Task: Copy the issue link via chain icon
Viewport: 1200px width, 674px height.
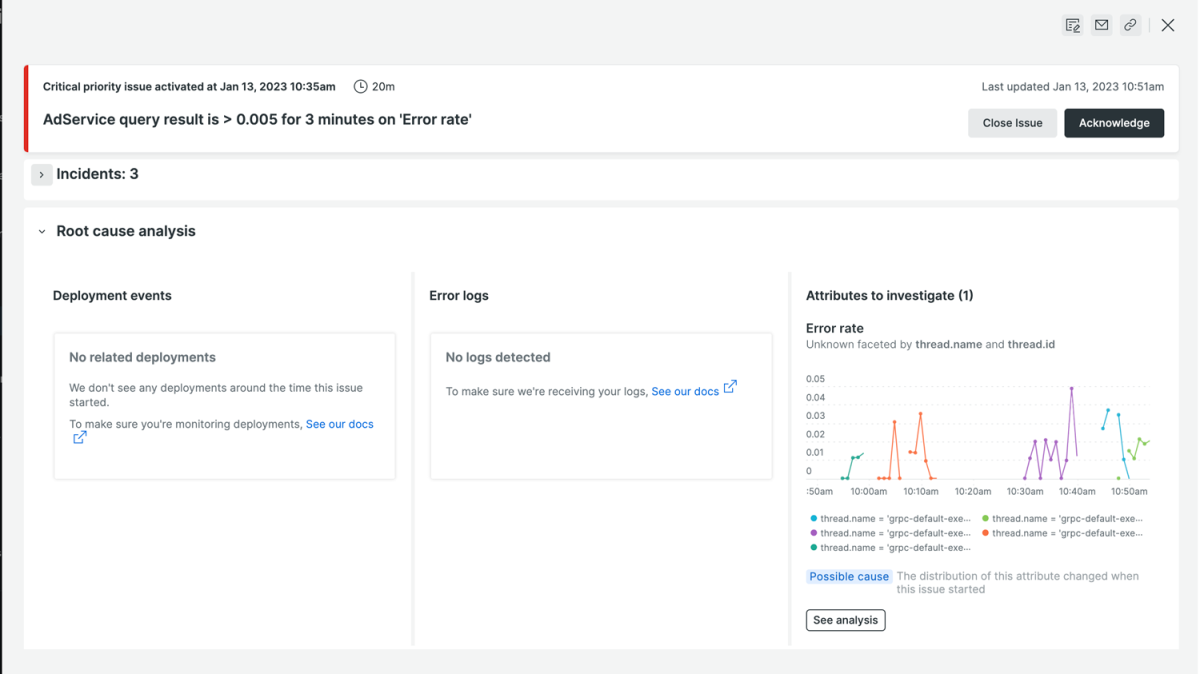Action: (x=1130, y=25)
